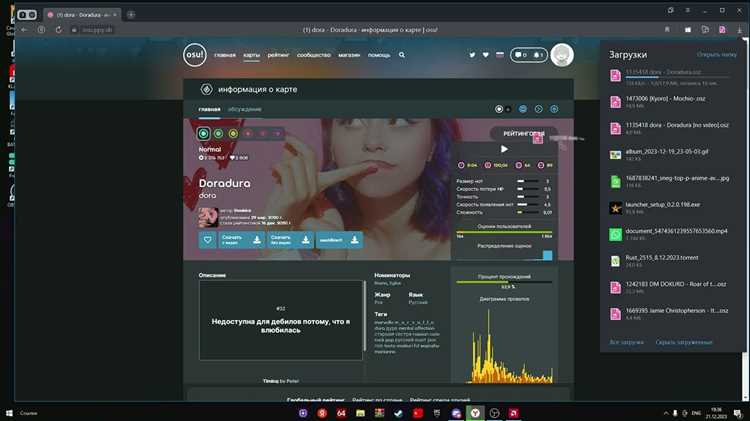The image size is (750, 421).
Task: Open Rust_2515 torrent download
Action: (671, 261)
